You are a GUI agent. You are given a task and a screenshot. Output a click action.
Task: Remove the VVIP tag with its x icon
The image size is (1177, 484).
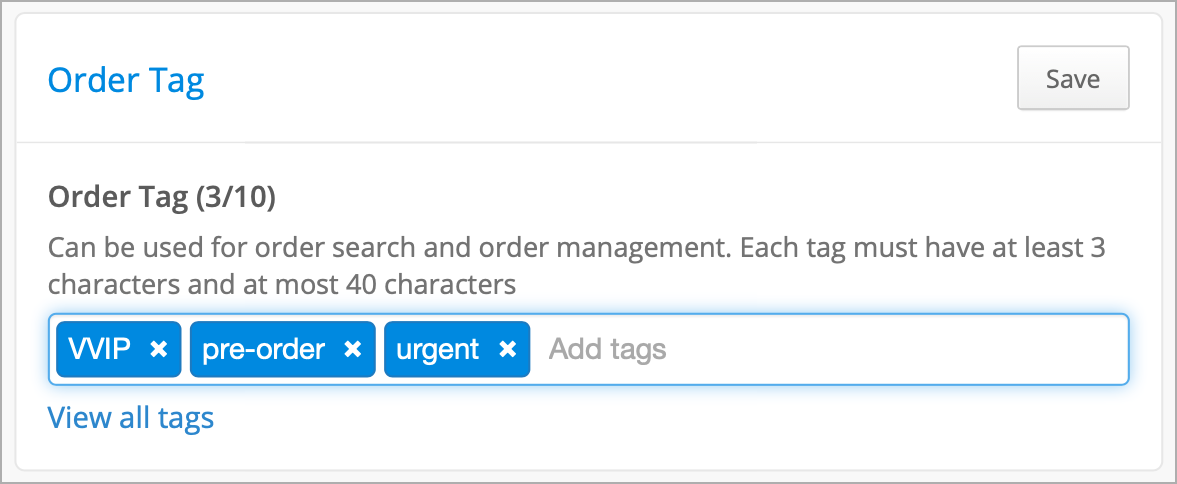[158, 349]
